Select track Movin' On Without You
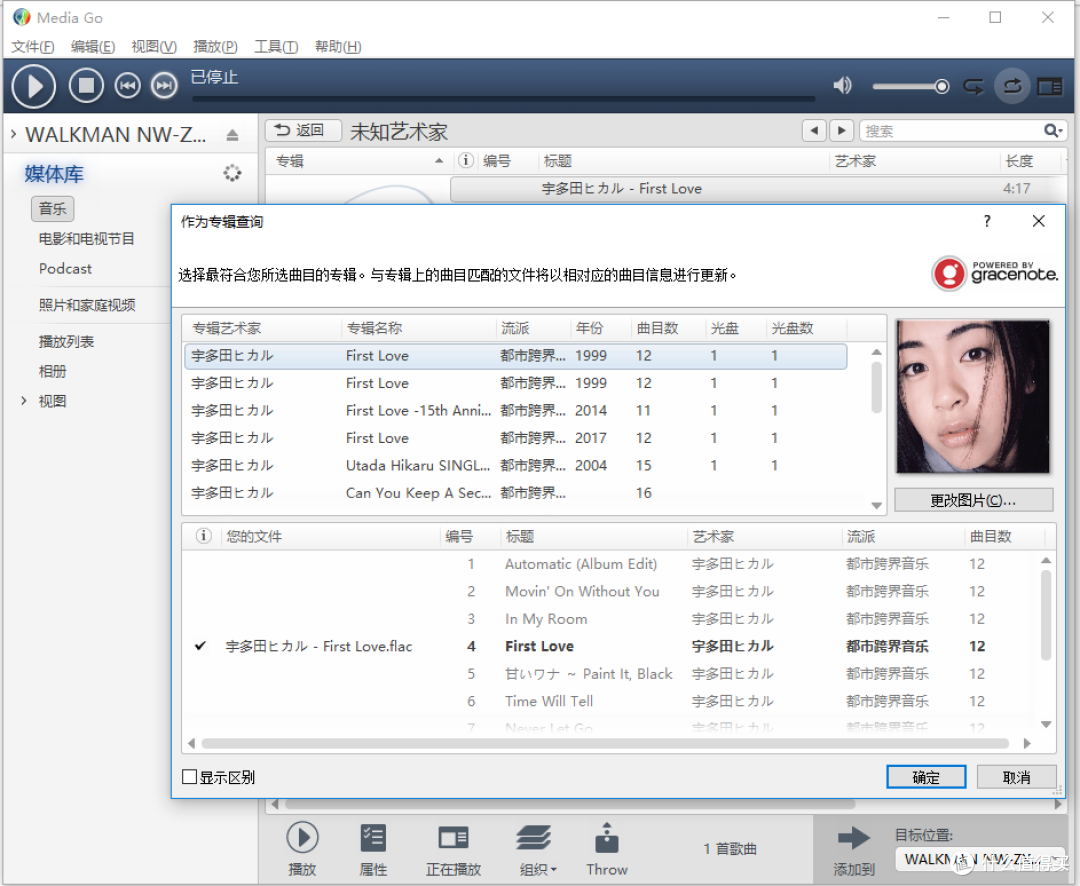1080x886 pixels. click(x=582, y=592)
